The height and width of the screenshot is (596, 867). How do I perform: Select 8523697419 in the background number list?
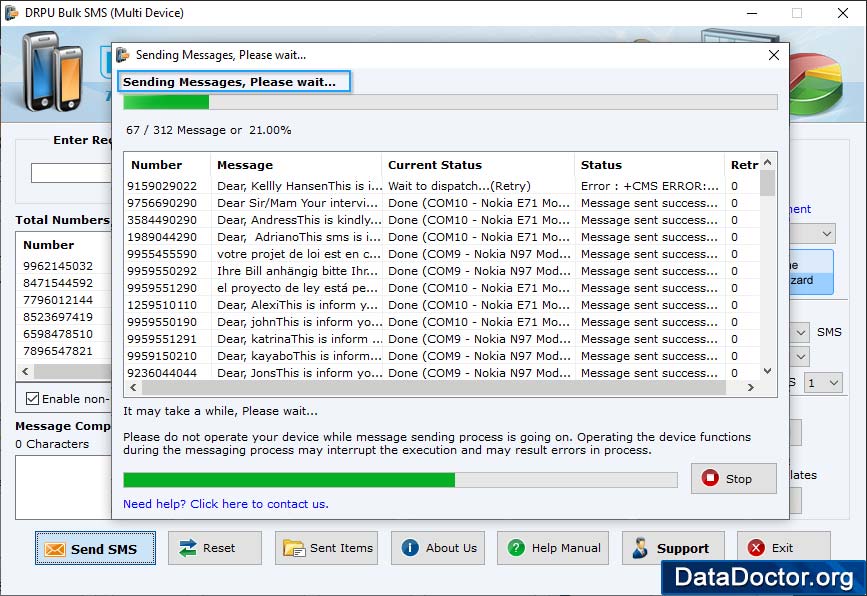[58, 317]
